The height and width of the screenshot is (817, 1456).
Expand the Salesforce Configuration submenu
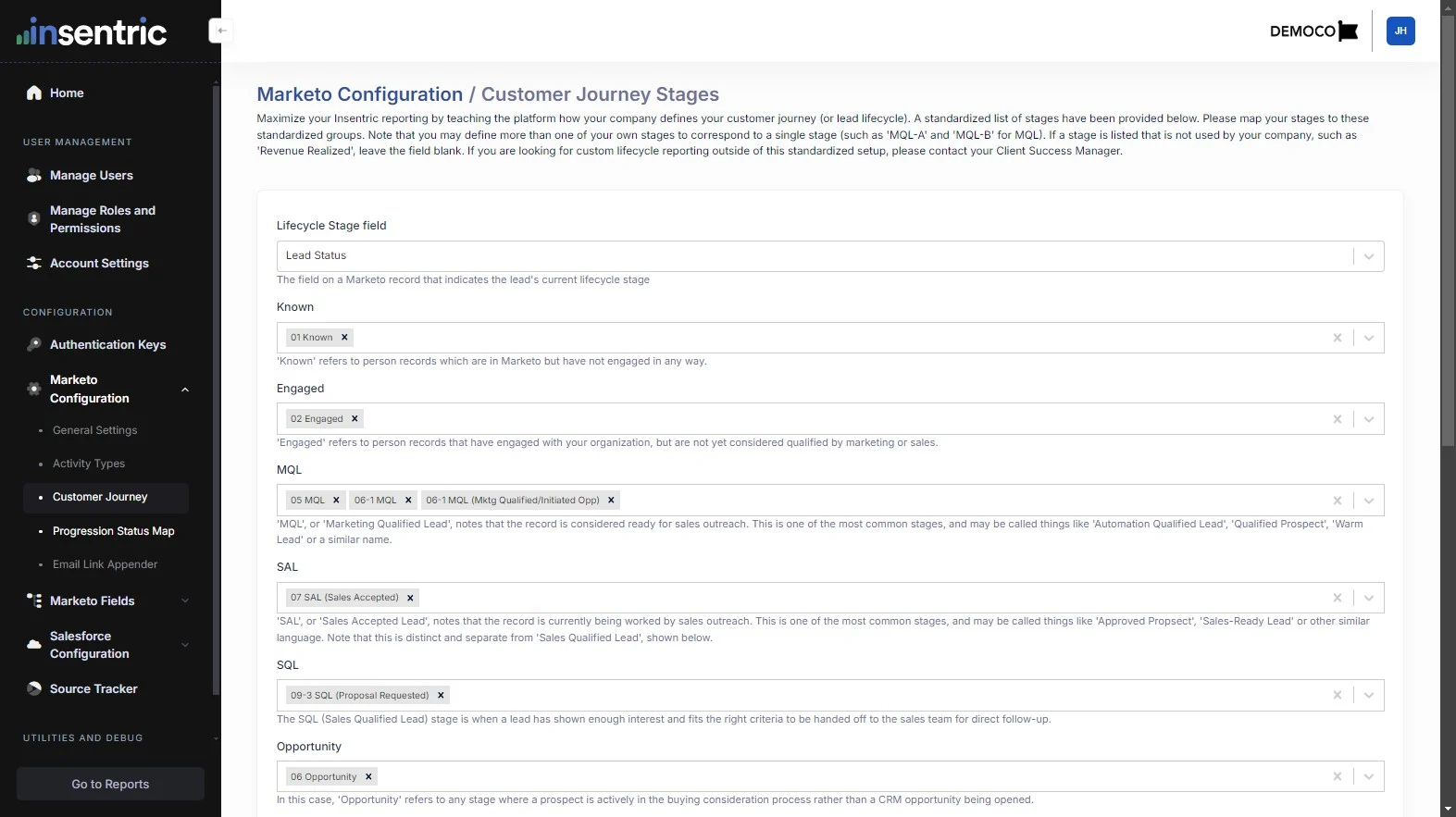click(x=185, y=645)
